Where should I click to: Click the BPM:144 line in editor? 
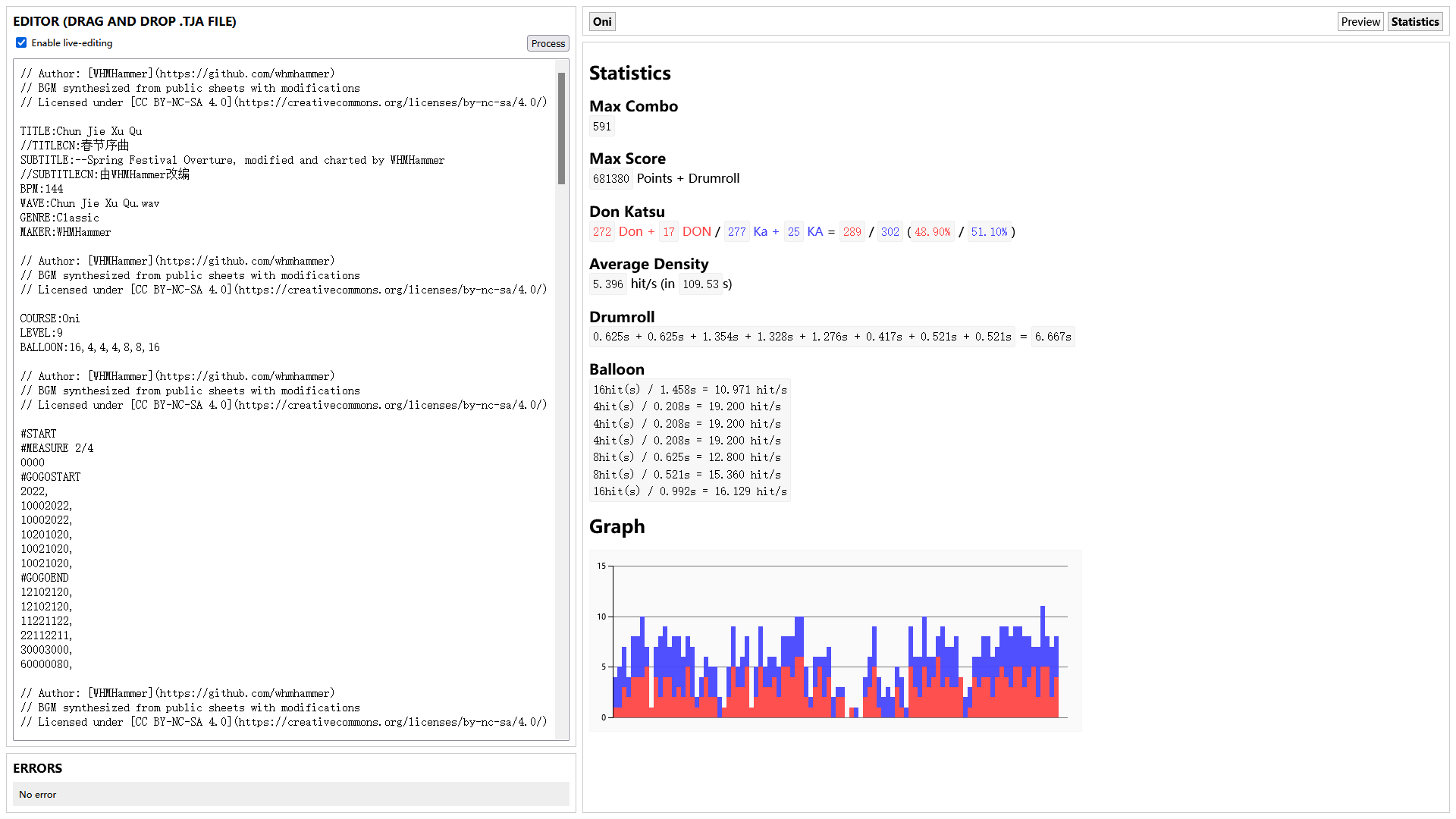pyautogui.click(x=42, y=189)
